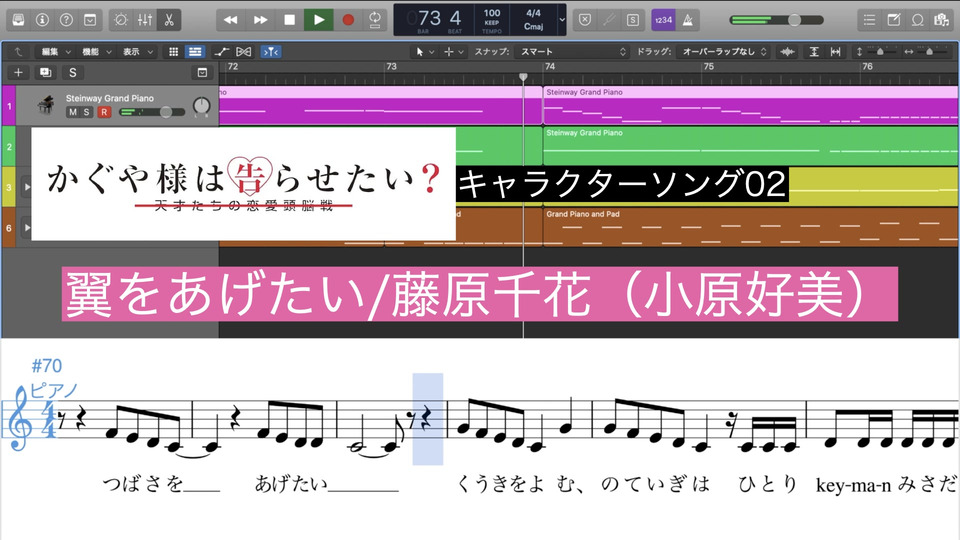Open List Editors icon

point(869,20)
